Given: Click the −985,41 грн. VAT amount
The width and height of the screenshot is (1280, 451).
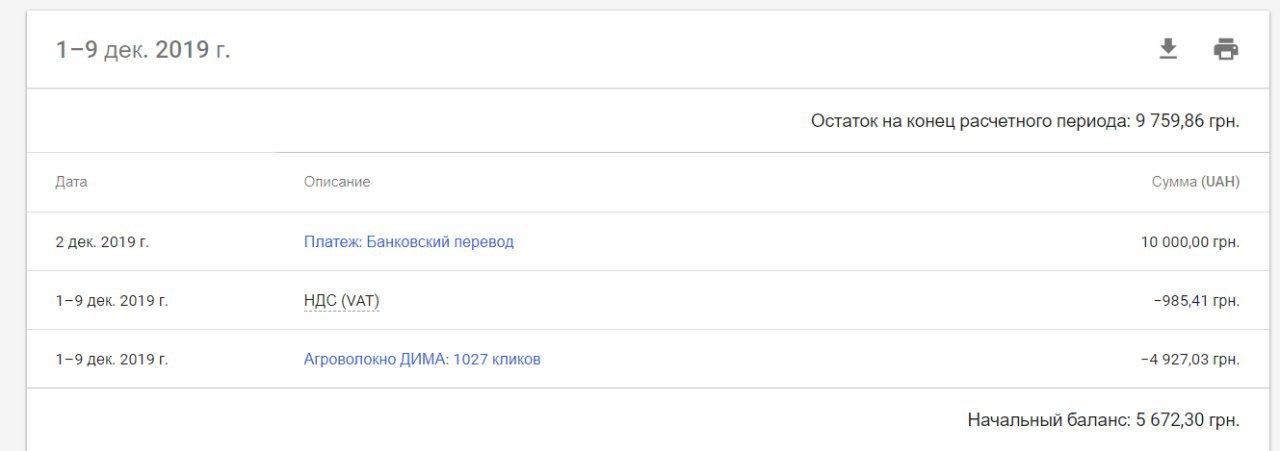Looking at the screenshot, I should tap(1196, 301).
